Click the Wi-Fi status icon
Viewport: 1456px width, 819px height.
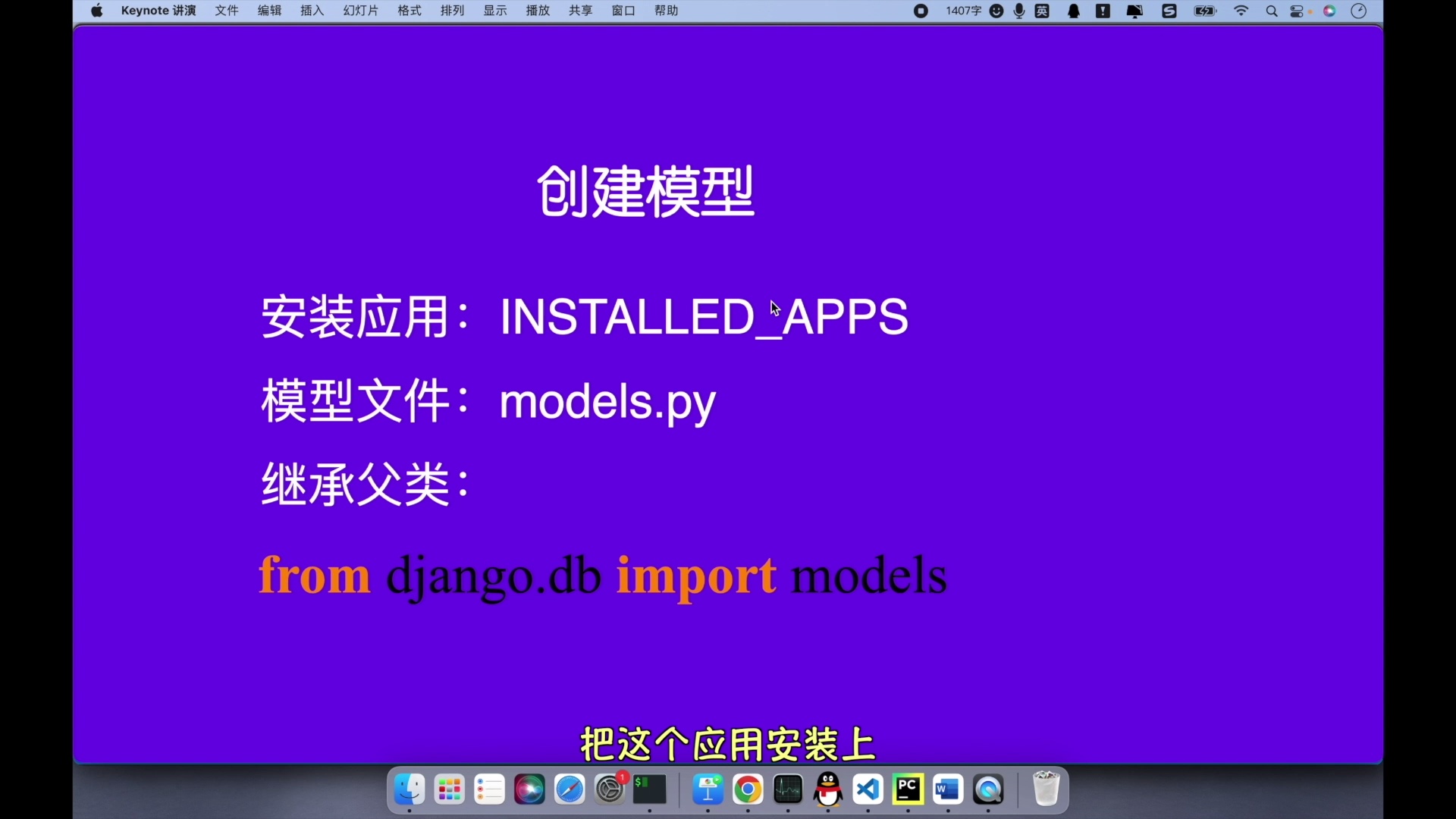pos(1241,11)
